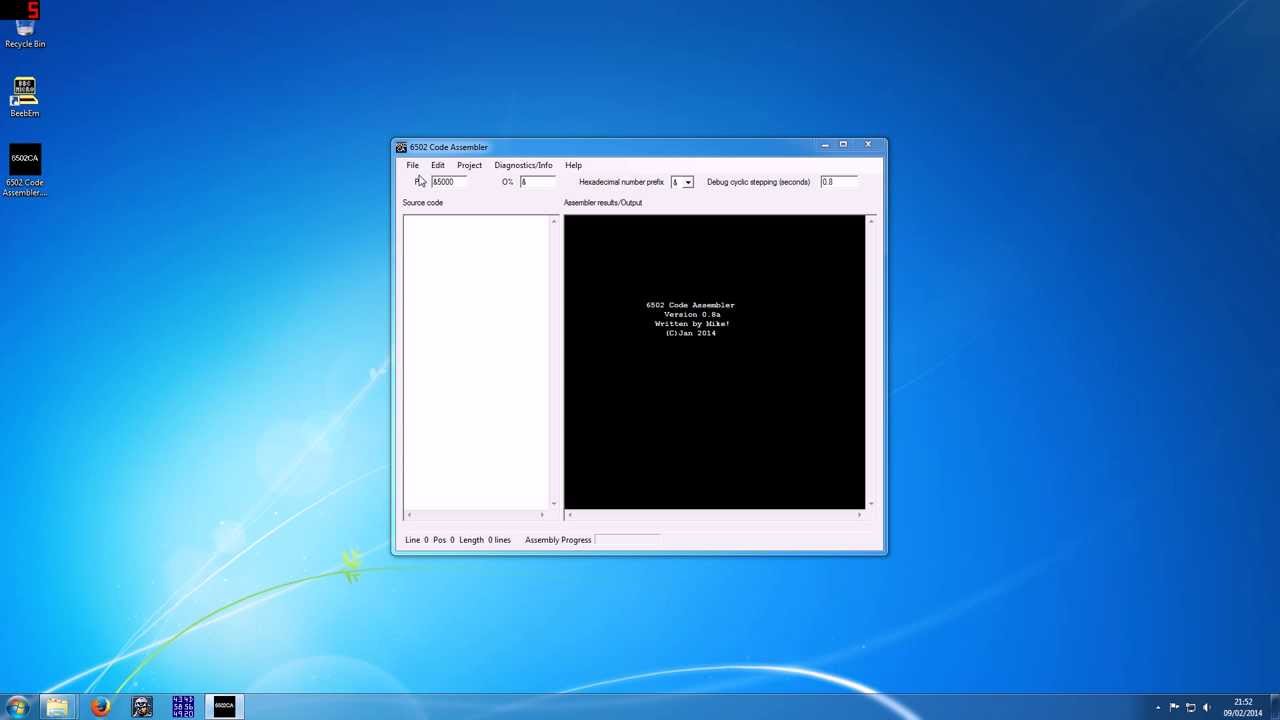Open the taskbar clock and date

[x=1242, y=707]
